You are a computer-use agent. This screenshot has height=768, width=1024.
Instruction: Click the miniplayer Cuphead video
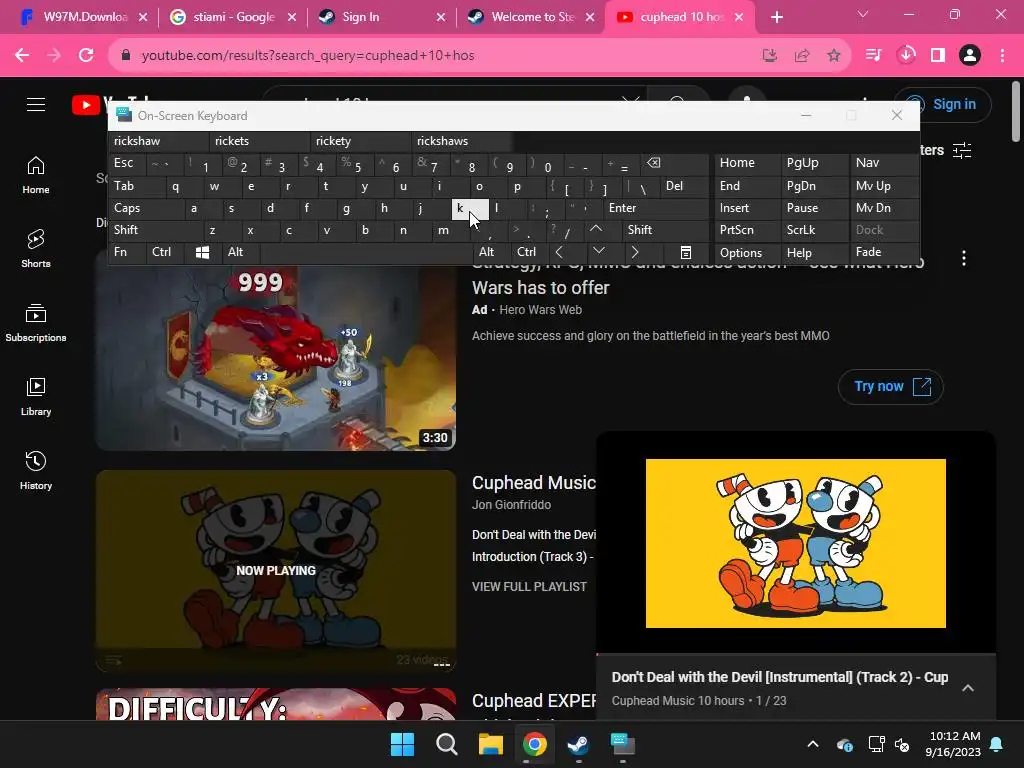(795, 543)
